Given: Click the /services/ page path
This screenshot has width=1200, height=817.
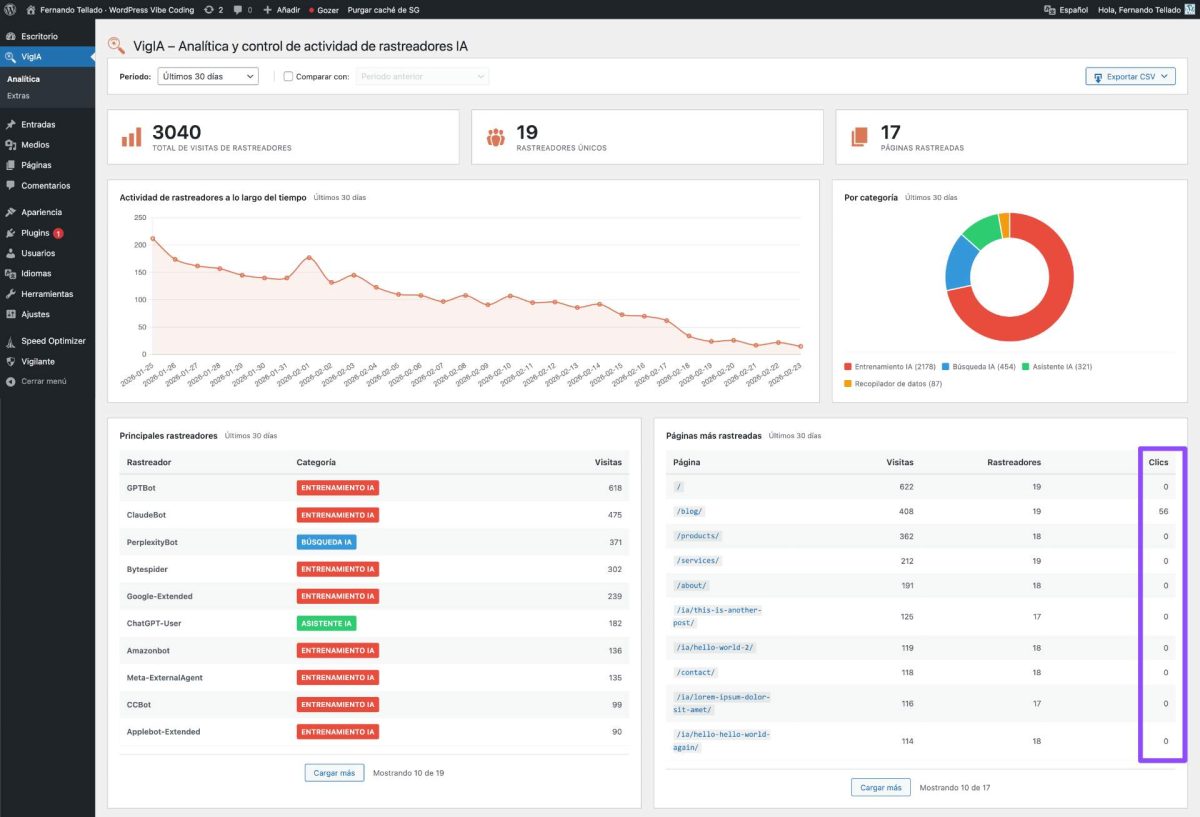Looking at the screenshot, I should 697,561.
